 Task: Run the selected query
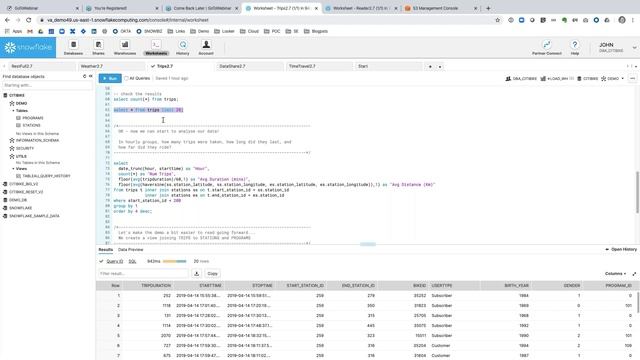(x=110, y=78)
